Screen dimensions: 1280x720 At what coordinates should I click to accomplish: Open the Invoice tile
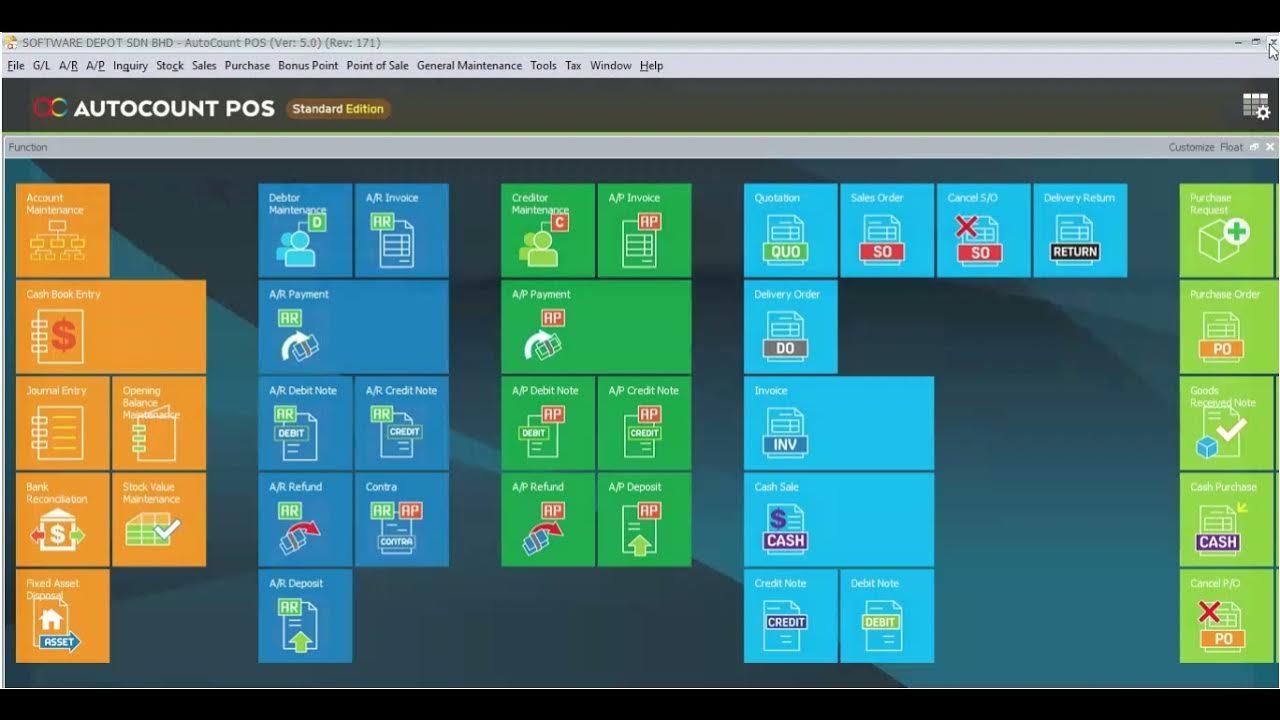(839, 423)
